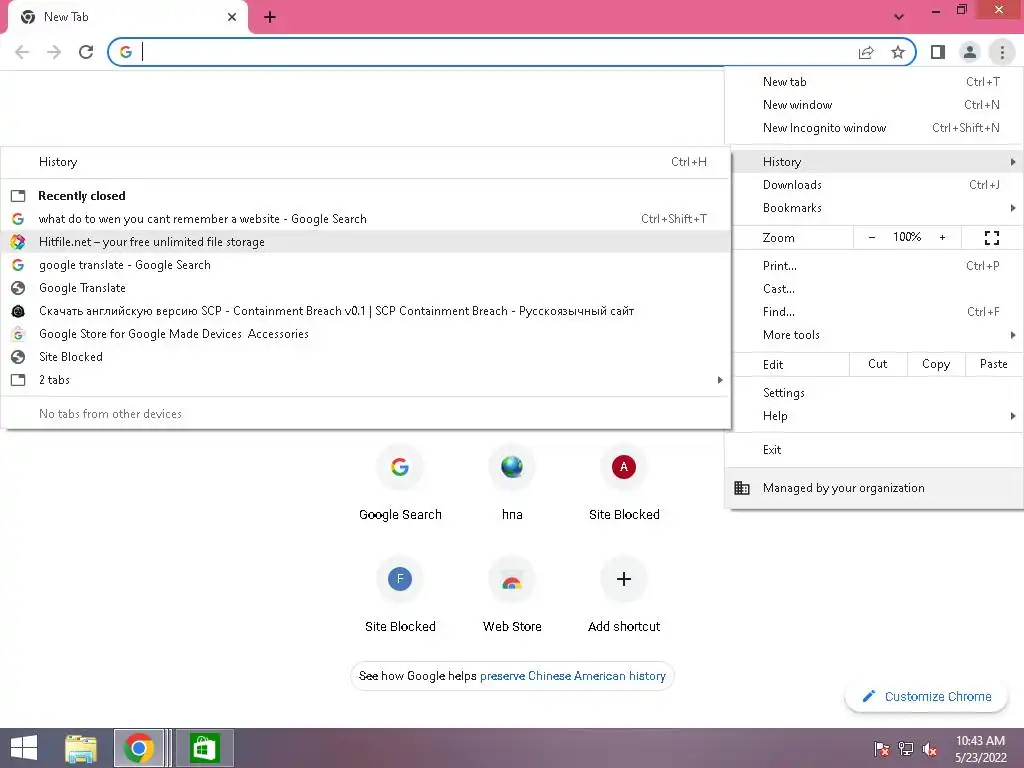The width and height of the screenshot is (1024, 768).
Task: Select New window menu item
Action: tap(874, 104)
